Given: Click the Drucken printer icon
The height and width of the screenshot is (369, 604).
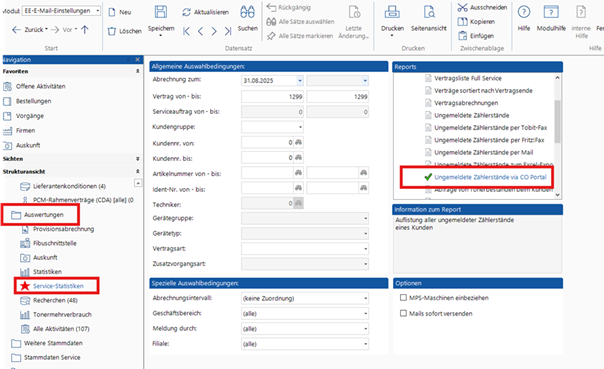Looking at the screenshot, I should click(392, 12).
